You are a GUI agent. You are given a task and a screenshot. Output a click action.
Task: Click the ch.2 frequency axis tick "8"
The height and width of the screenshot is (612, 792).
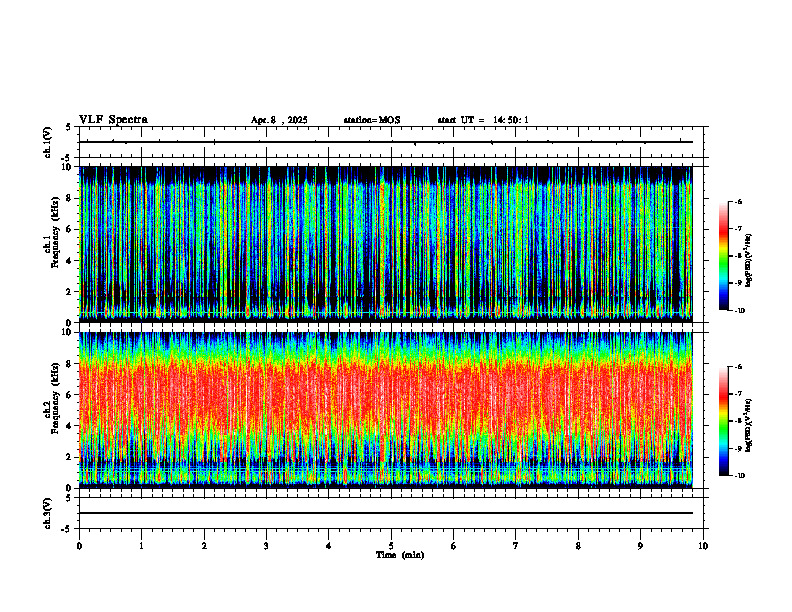click(70, 364)
